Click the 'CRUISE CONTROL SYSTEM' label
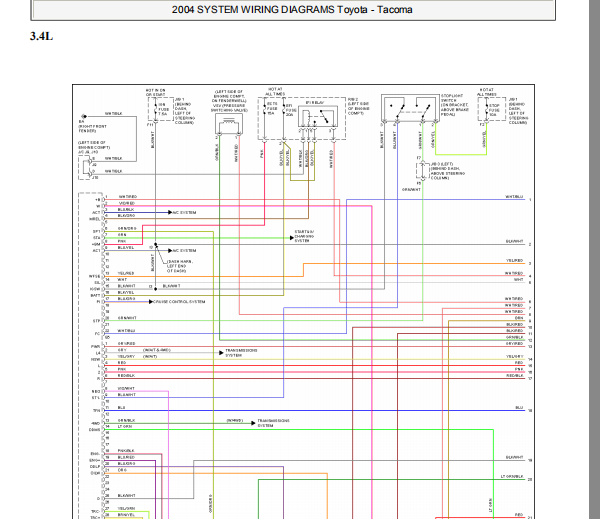The height and width of the screenshot is (519, 600). [179, 302]
